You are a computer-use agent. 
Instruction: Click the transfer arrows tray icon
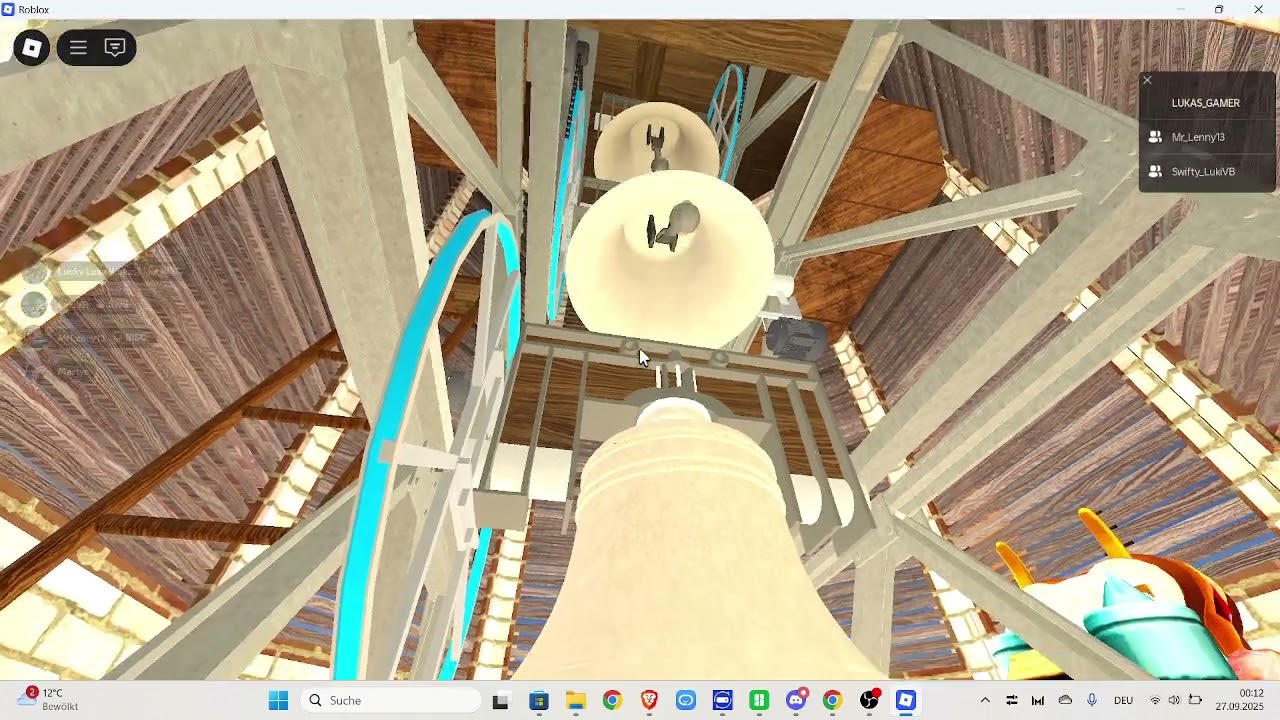tap(1012, 701)
